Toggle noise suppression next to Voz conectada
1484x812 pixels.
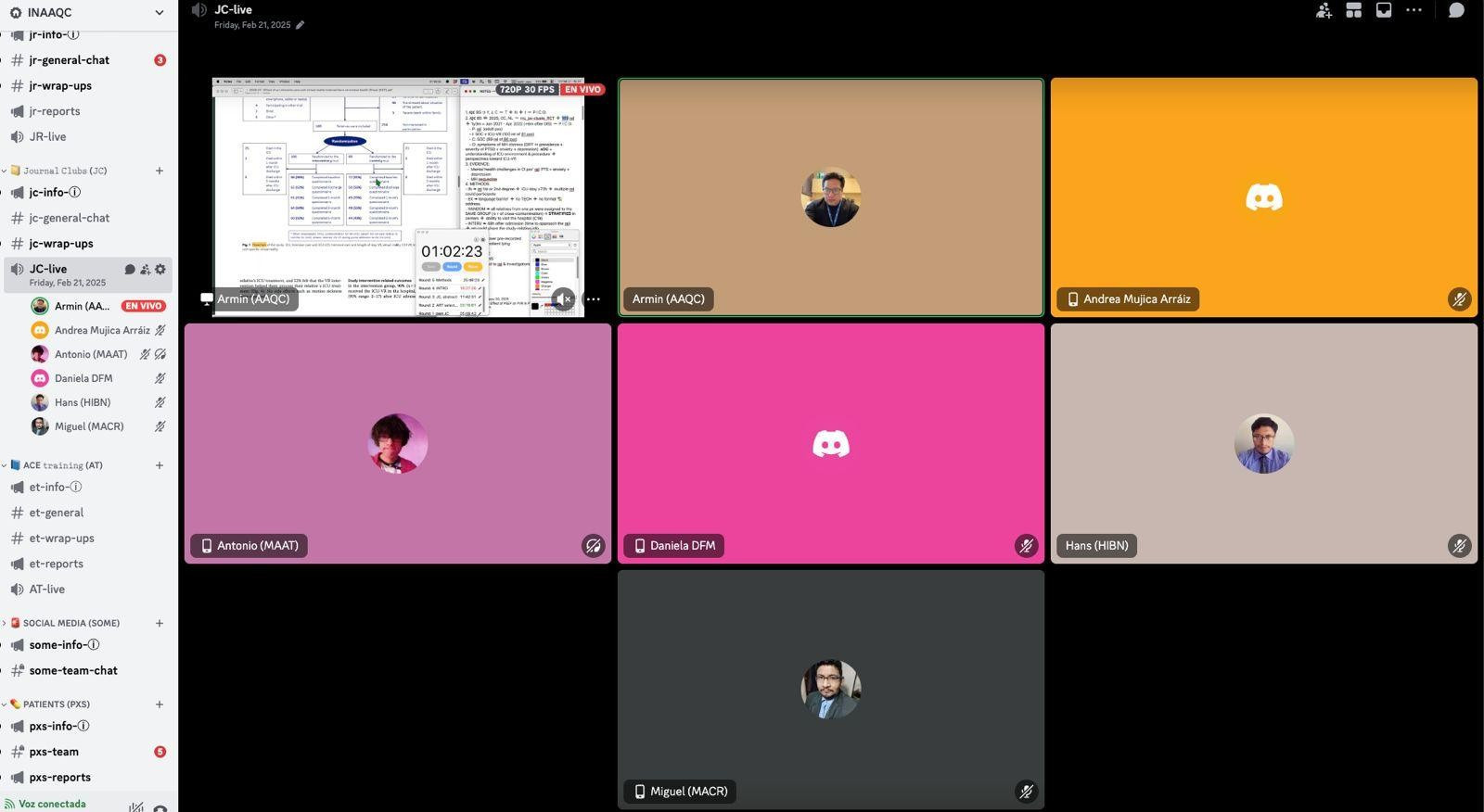pyautogui.click(x=136, y=806)
